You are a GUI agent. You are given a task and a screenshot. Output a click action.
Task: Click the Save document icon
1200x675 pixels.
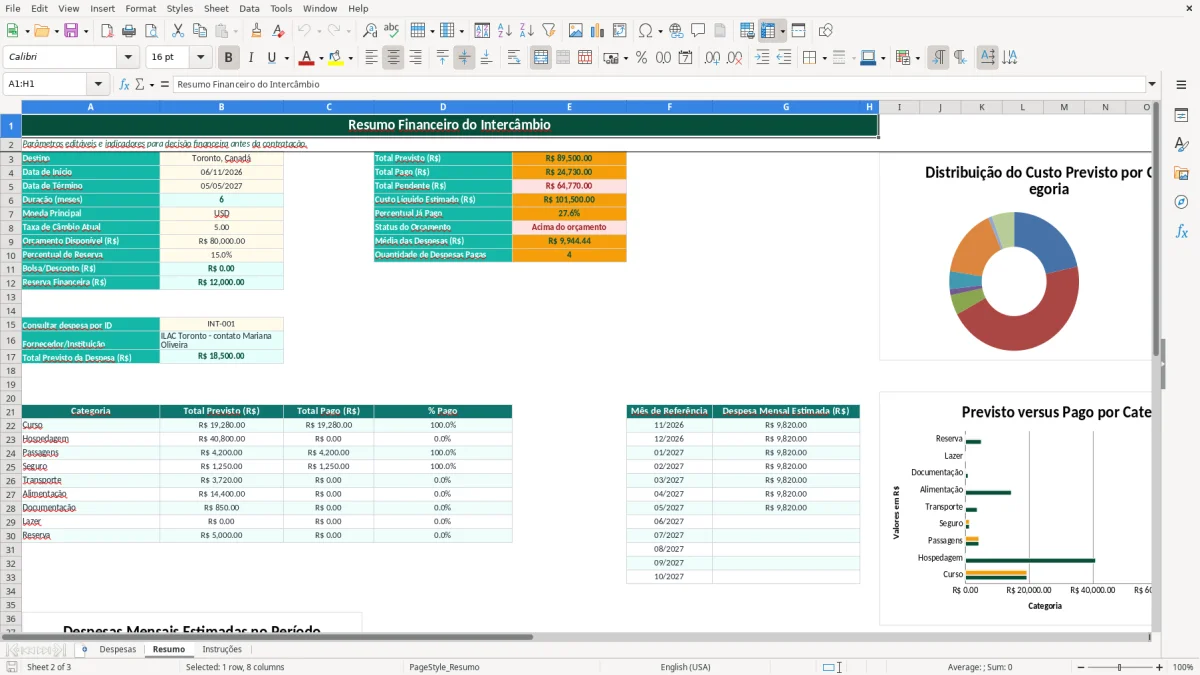tap(71, 31)
